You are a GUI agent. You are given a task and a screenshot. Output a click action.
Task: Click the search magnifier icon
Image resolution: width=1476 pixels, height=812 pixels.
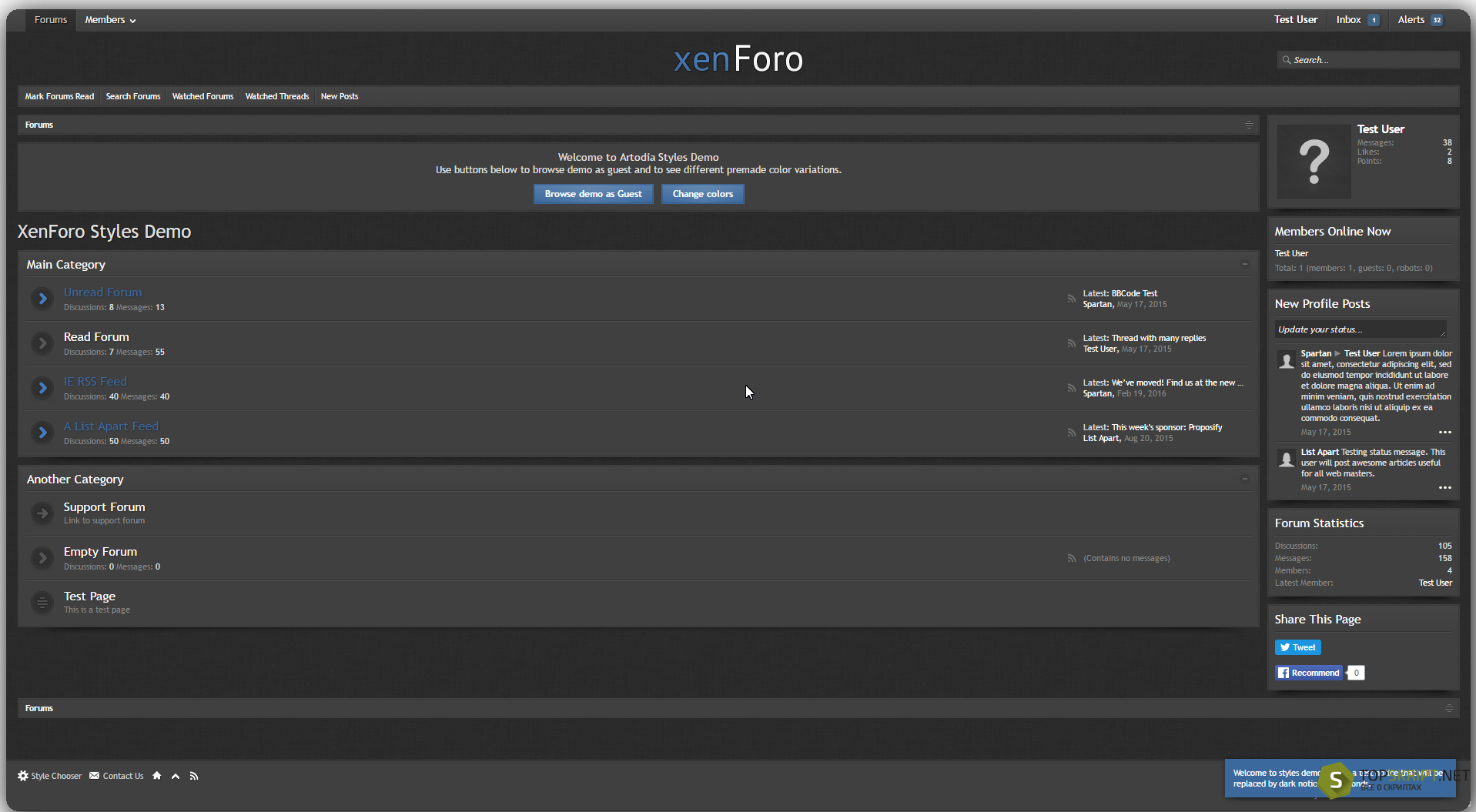pos(1287,60)
